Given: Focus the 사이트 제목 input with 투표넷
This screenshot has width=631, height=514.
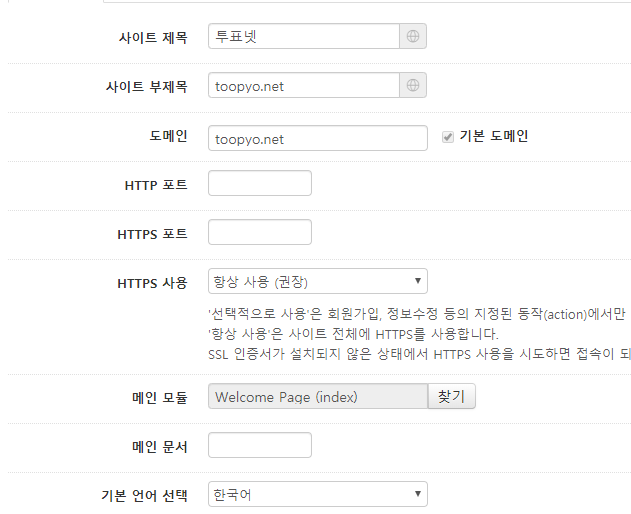Looking at the screenshot, I should click(x=304, y=36).
